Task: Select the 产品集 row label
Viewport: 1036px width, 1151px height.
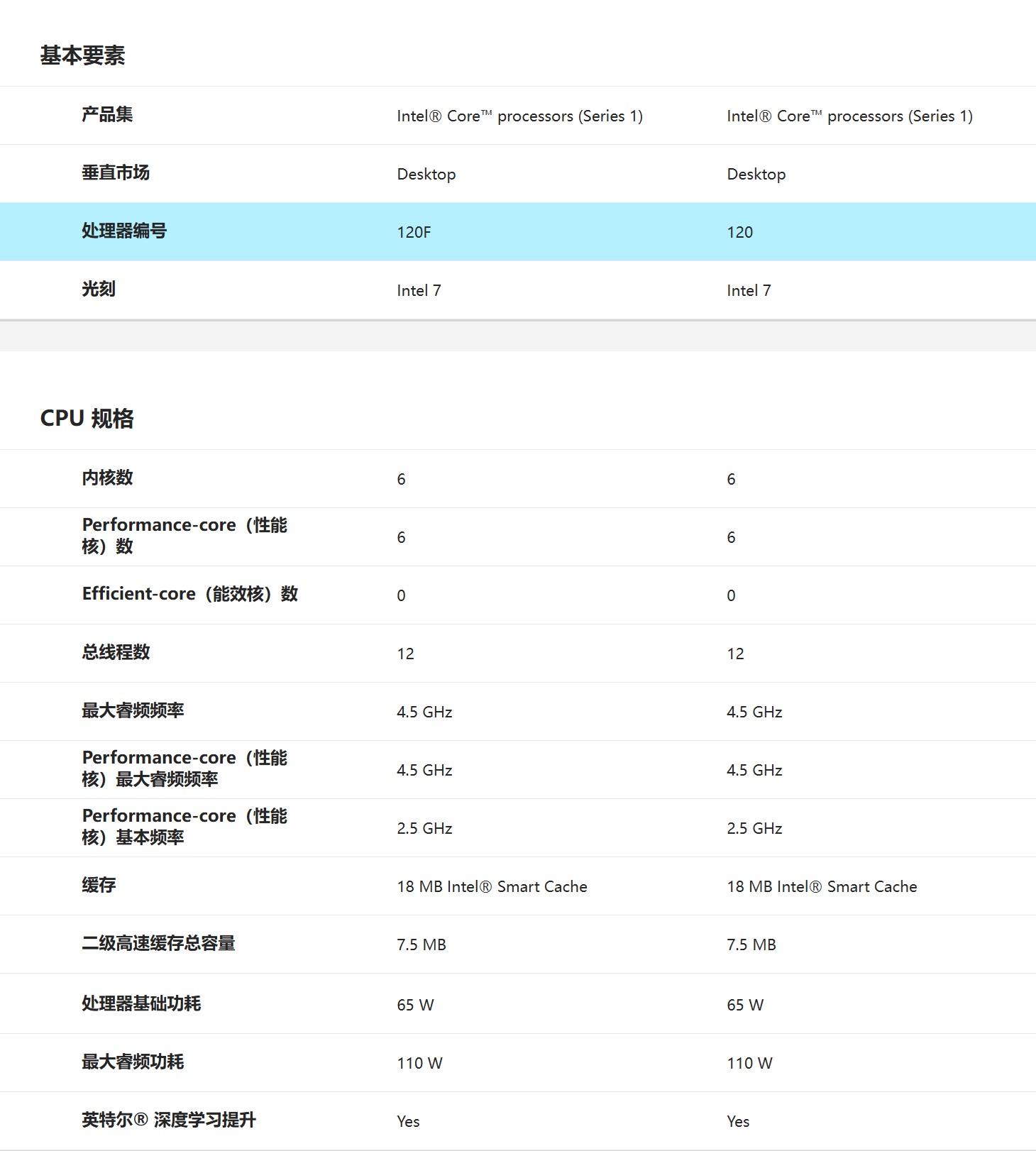Action: pyautogui.click(x=107, y=114)
